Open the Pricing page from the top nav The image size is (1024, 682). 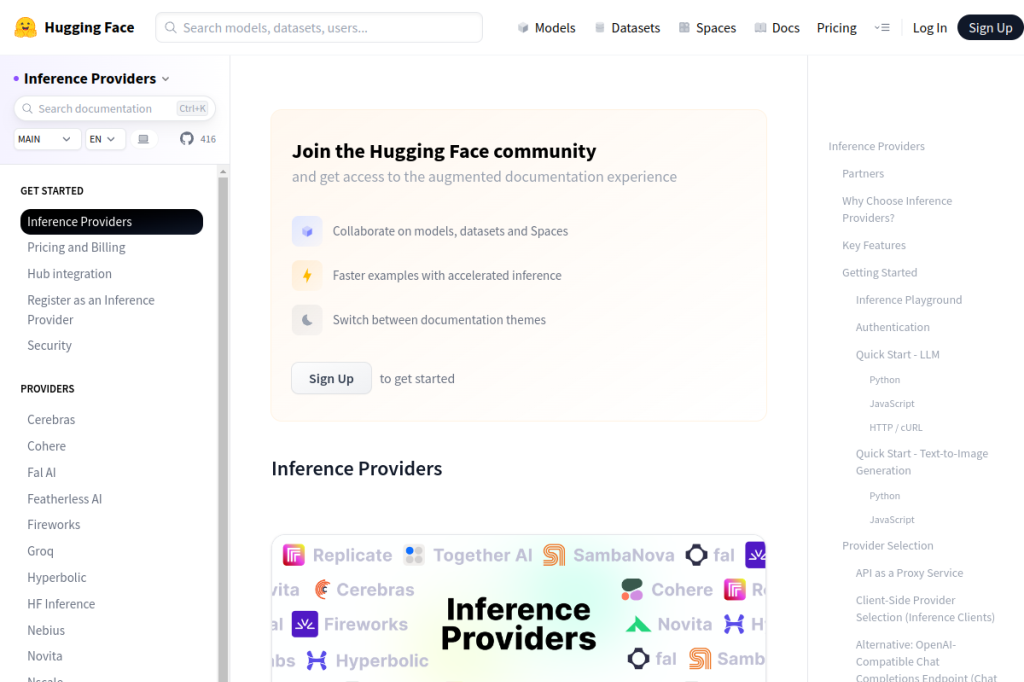tap(837, 27)
